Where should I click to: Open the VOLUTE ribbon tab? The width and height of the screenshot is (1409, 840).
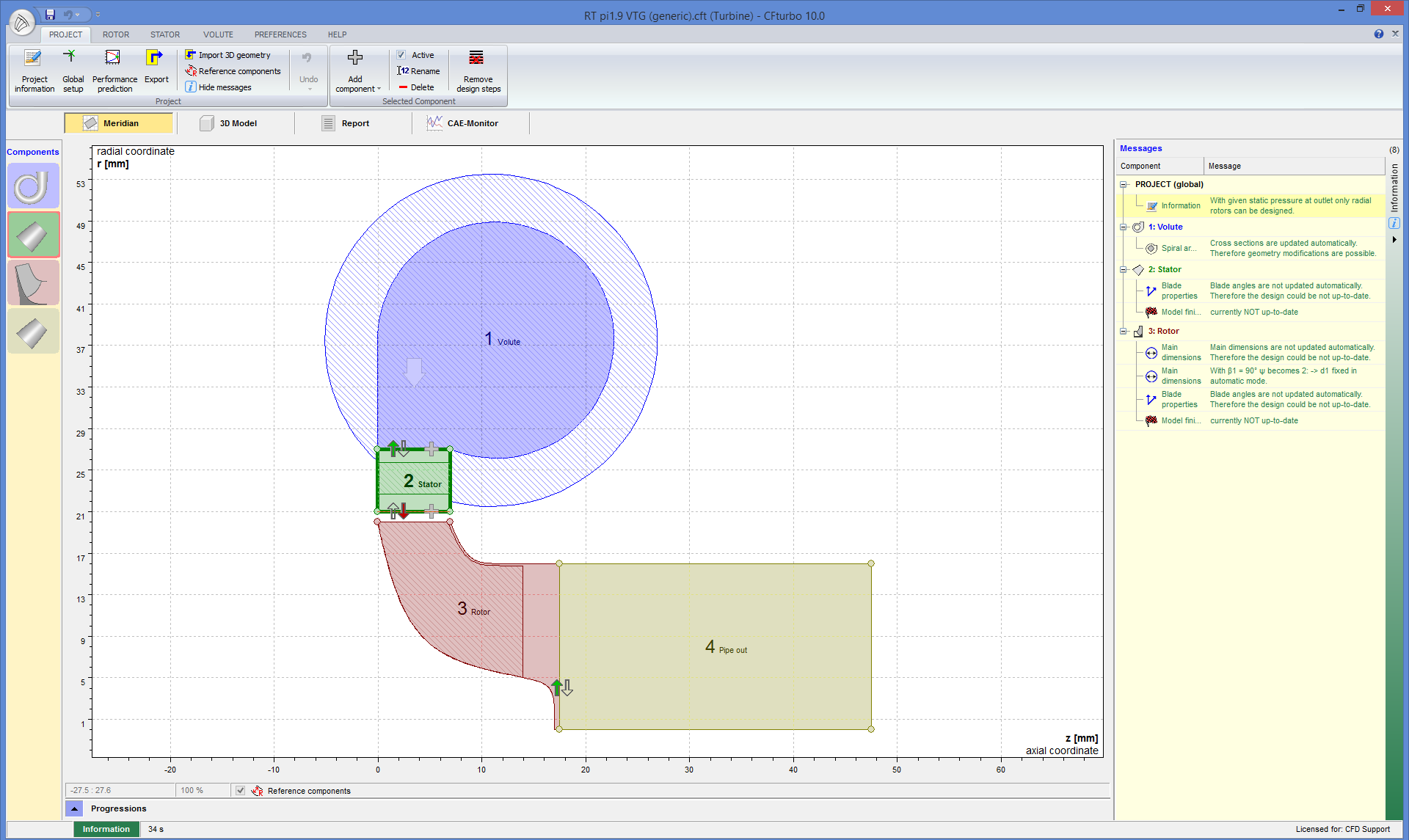tap(218, 34)
